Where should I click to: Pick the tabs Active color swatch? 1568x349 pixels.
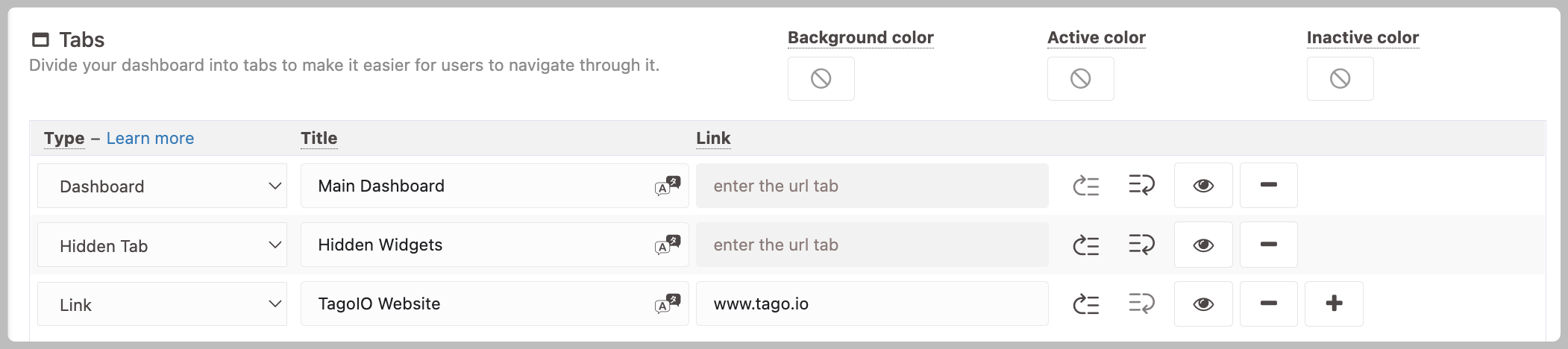pyautogui.click(x=1081, y=78)
